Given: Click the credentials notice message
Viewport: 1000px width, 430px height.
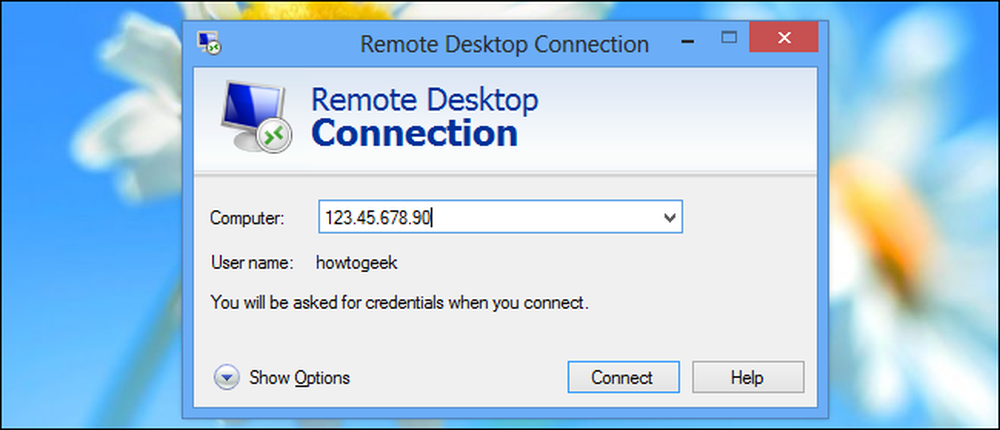Looking at the screenshot, I should click(x=399, y=302).
